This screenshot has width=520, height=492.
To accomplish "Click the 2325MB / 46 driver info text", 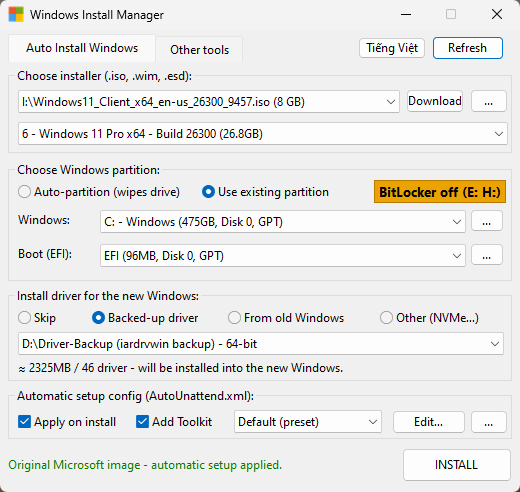I will [180, 368].
